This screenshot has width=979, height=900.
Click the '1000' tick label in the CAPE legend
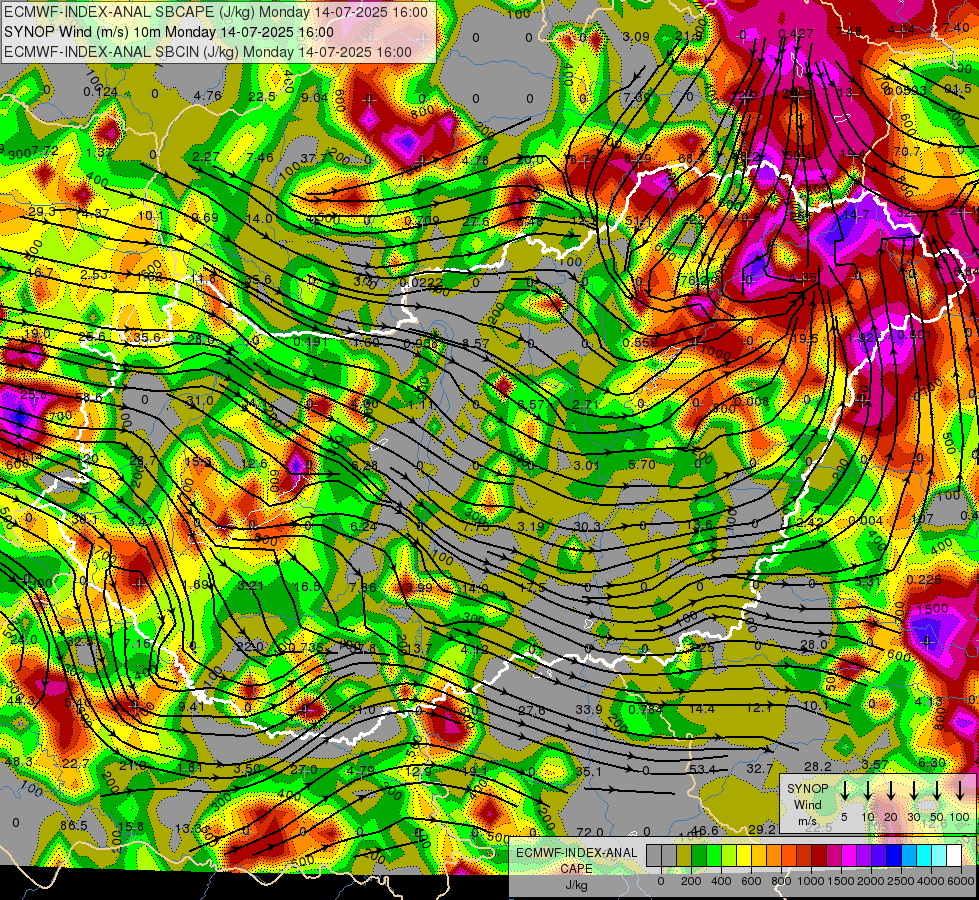tap(811, 881)
